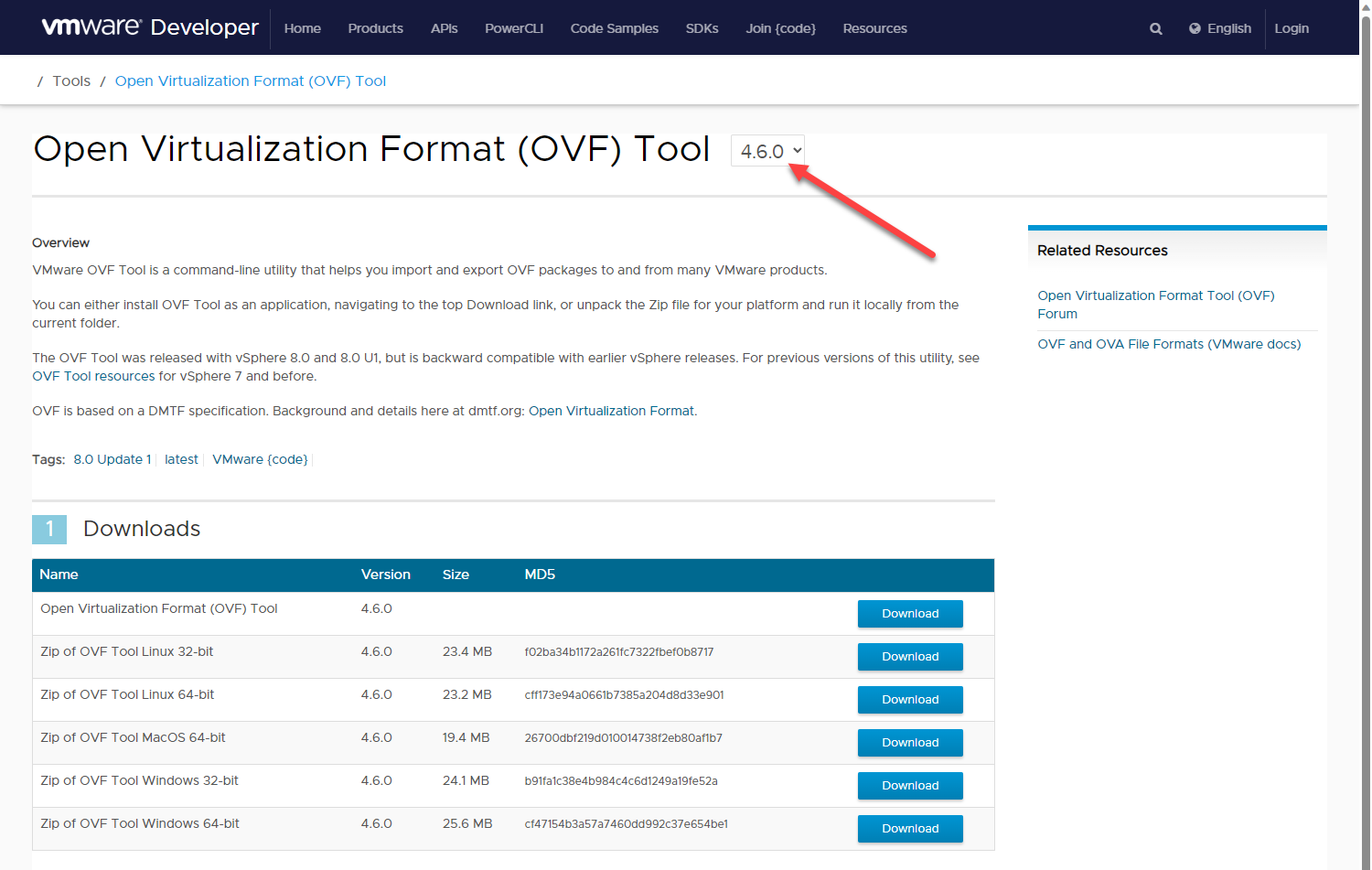Click the Zip of OVF Tool MacOS 64-bit name

click(x=133, y=737)
